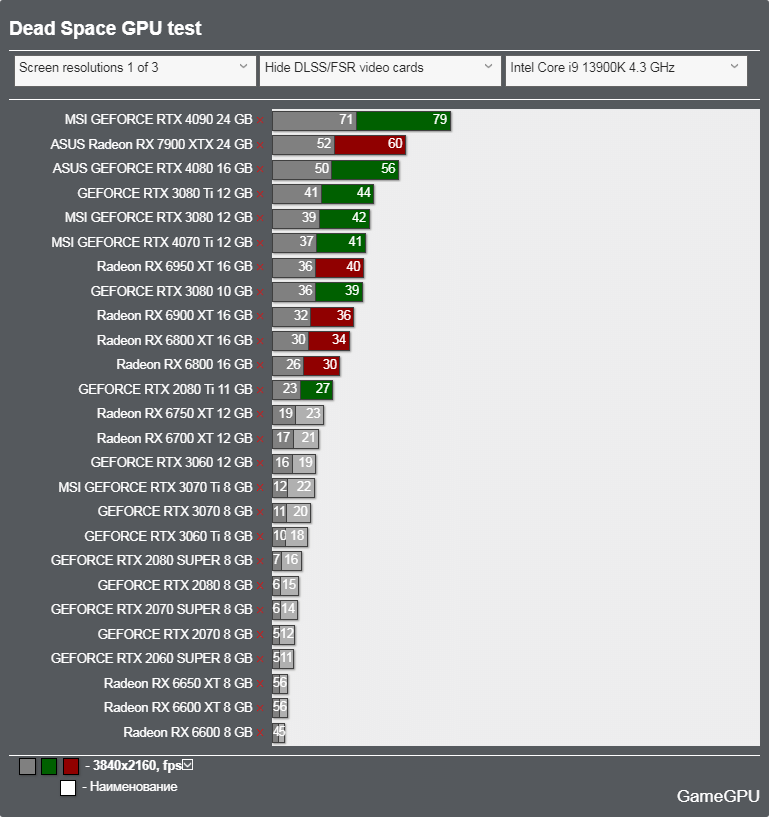
Task: Open the Intel Core i9 13900K processor dropdown
Action: [x=626, y=71]
